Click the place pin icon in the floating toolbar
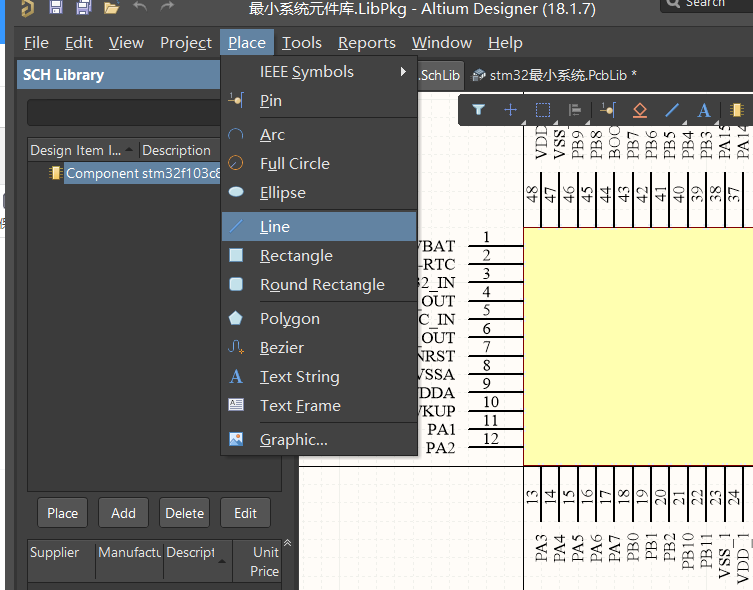The height and width of the screenshot is (590, 753). tap(607, 110)
